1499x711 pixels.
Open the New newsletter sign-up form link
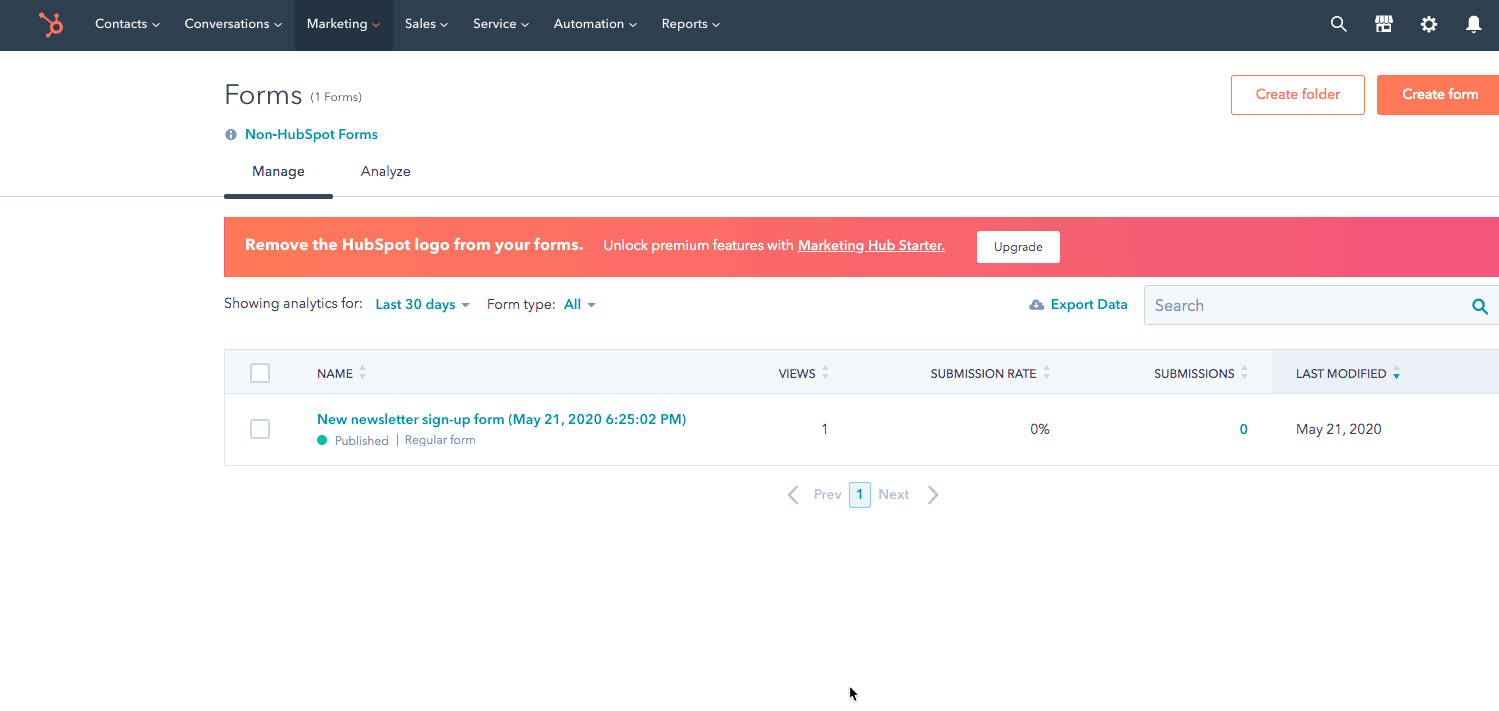501,420
